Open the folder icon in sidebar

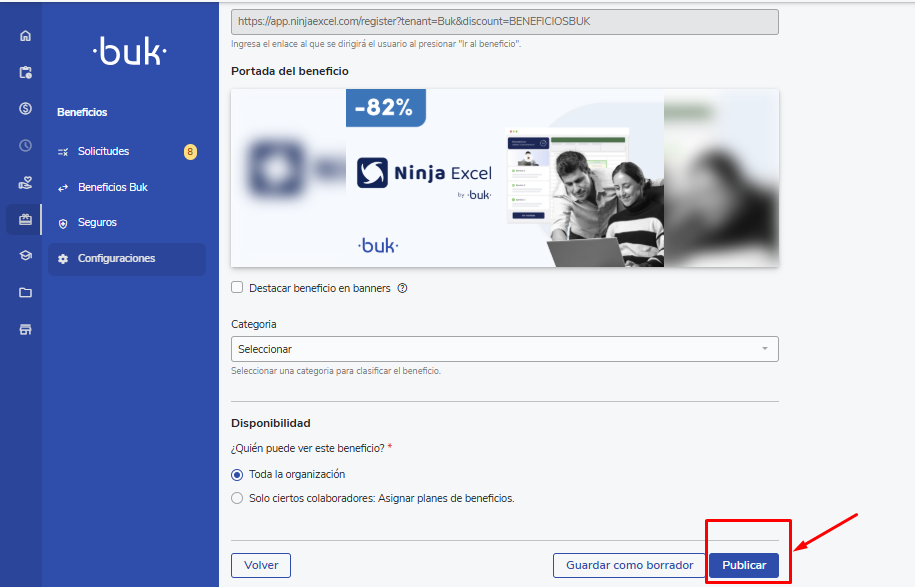tap(25, 292)
